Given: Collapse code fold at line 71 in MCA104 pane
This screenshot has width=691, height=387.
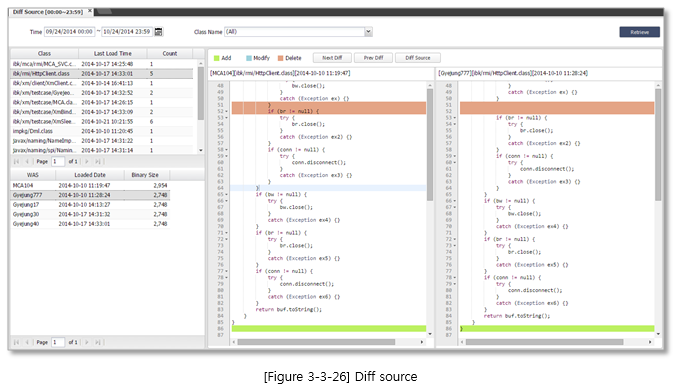Looking at the screenshot, I should (x=227, y=233).
